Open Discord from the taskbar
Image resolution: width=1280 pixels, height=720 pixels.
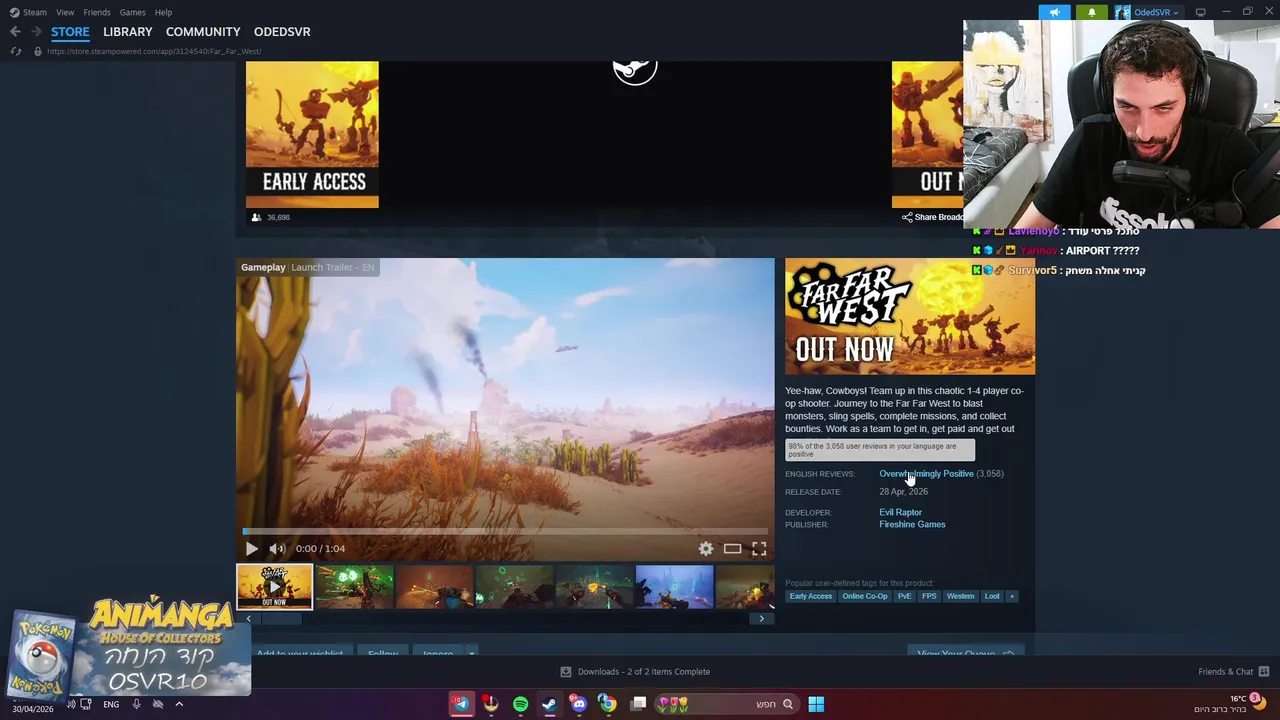coord(578,704)
